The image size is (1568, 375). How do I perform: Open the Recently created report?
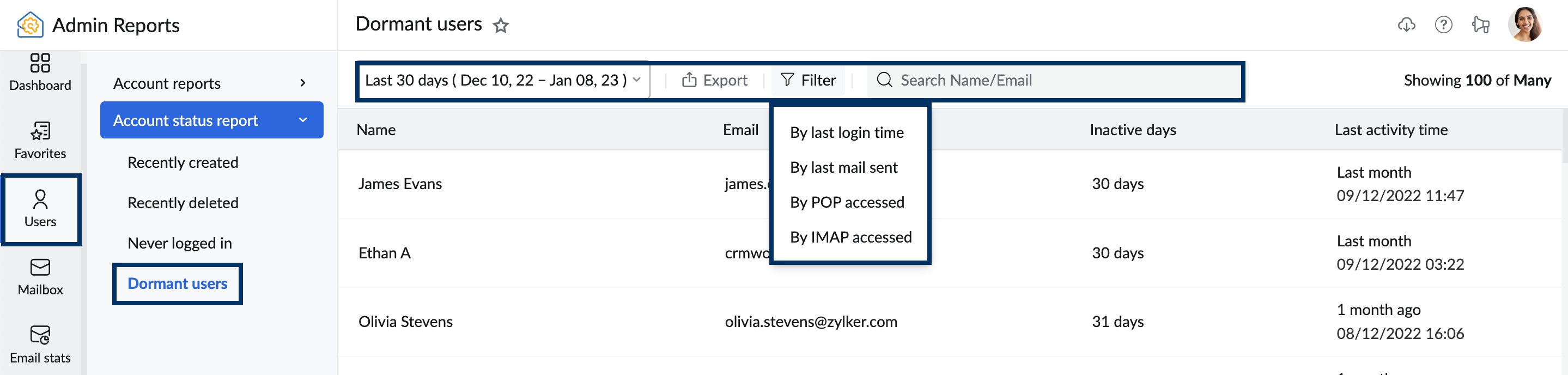pos(183,162)
